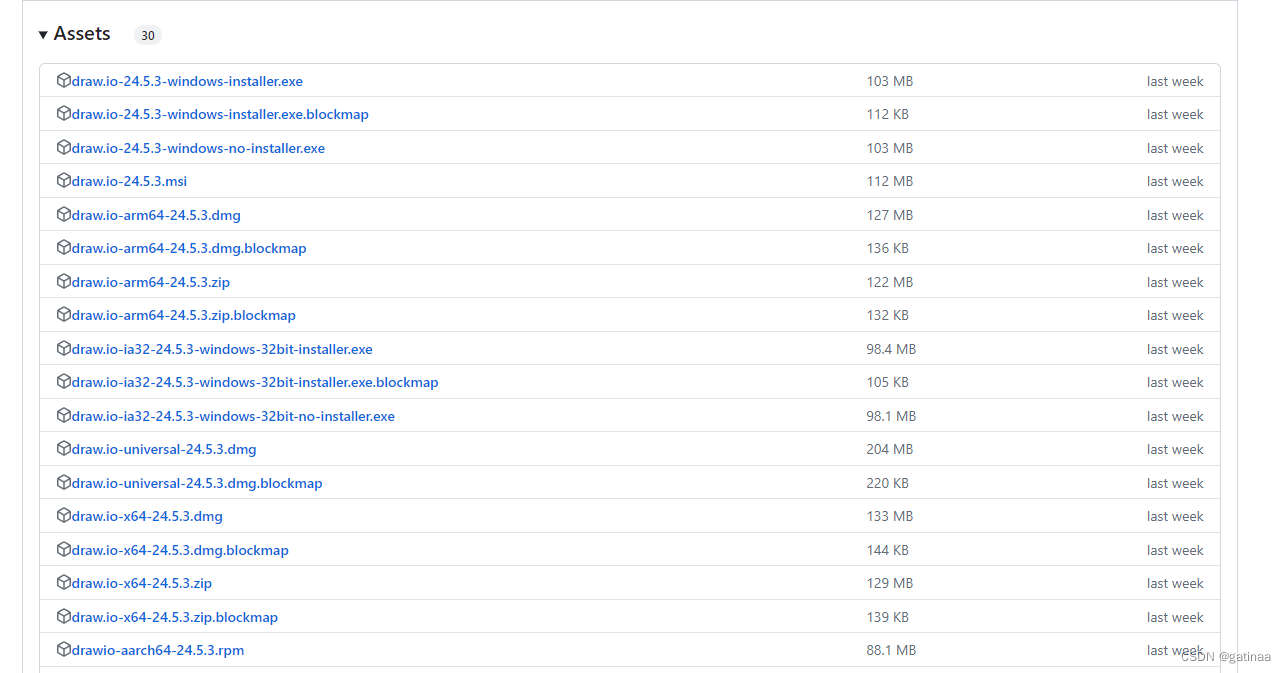Click the package icon beside draw.io-ia32 32bit-installer.exe.blockmap
This screenshot has width=1286, height=673.
coord(64,382)
